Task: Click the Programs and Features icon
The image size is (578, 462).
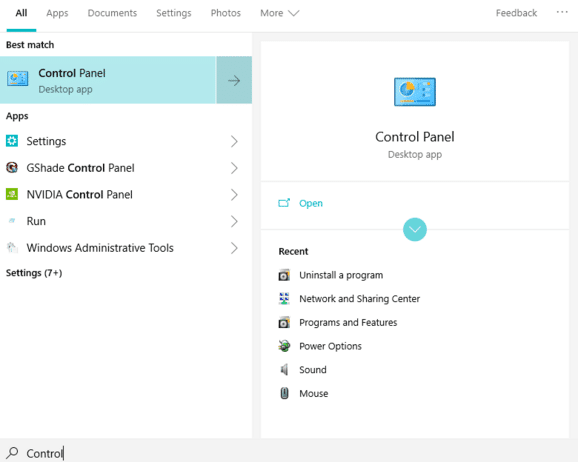Action: click(x=284, y=322)
